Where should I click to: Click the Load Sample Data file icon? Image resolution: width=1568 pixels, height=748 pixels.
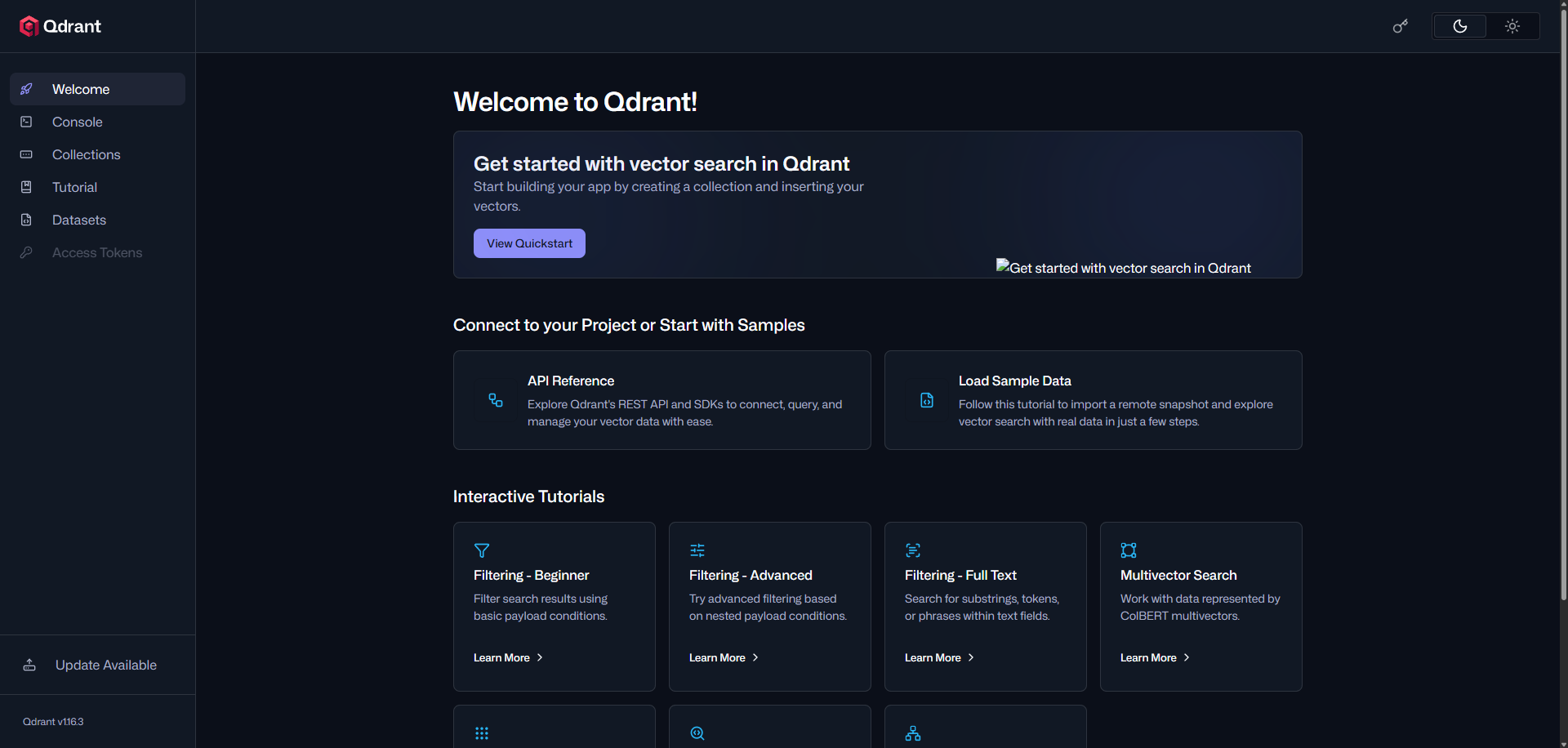pyautogui.click(x=927, y=400)
